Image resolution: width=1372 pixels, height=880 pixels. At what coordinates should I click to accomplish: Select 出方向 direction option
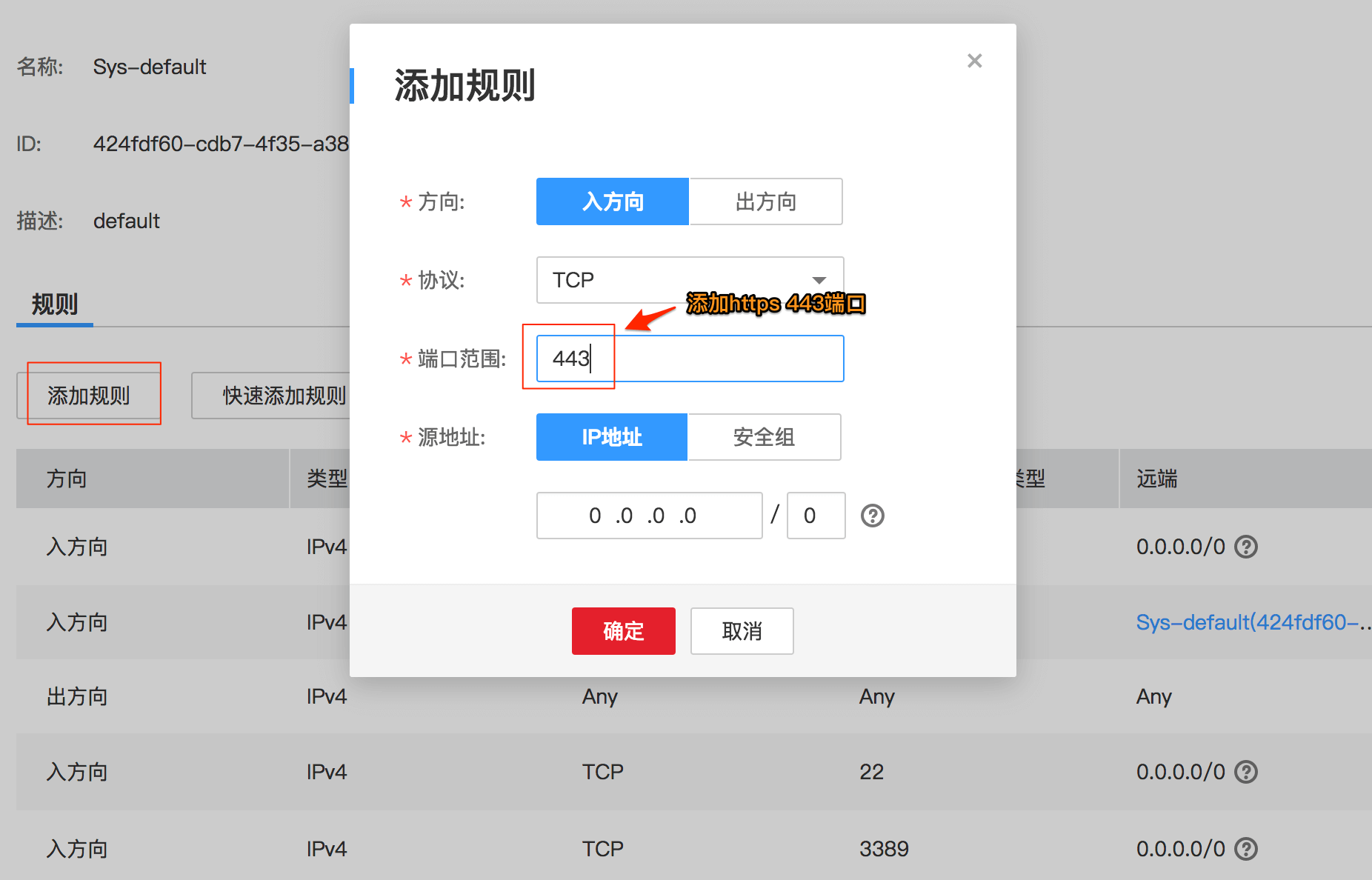[x=766, y=201]
